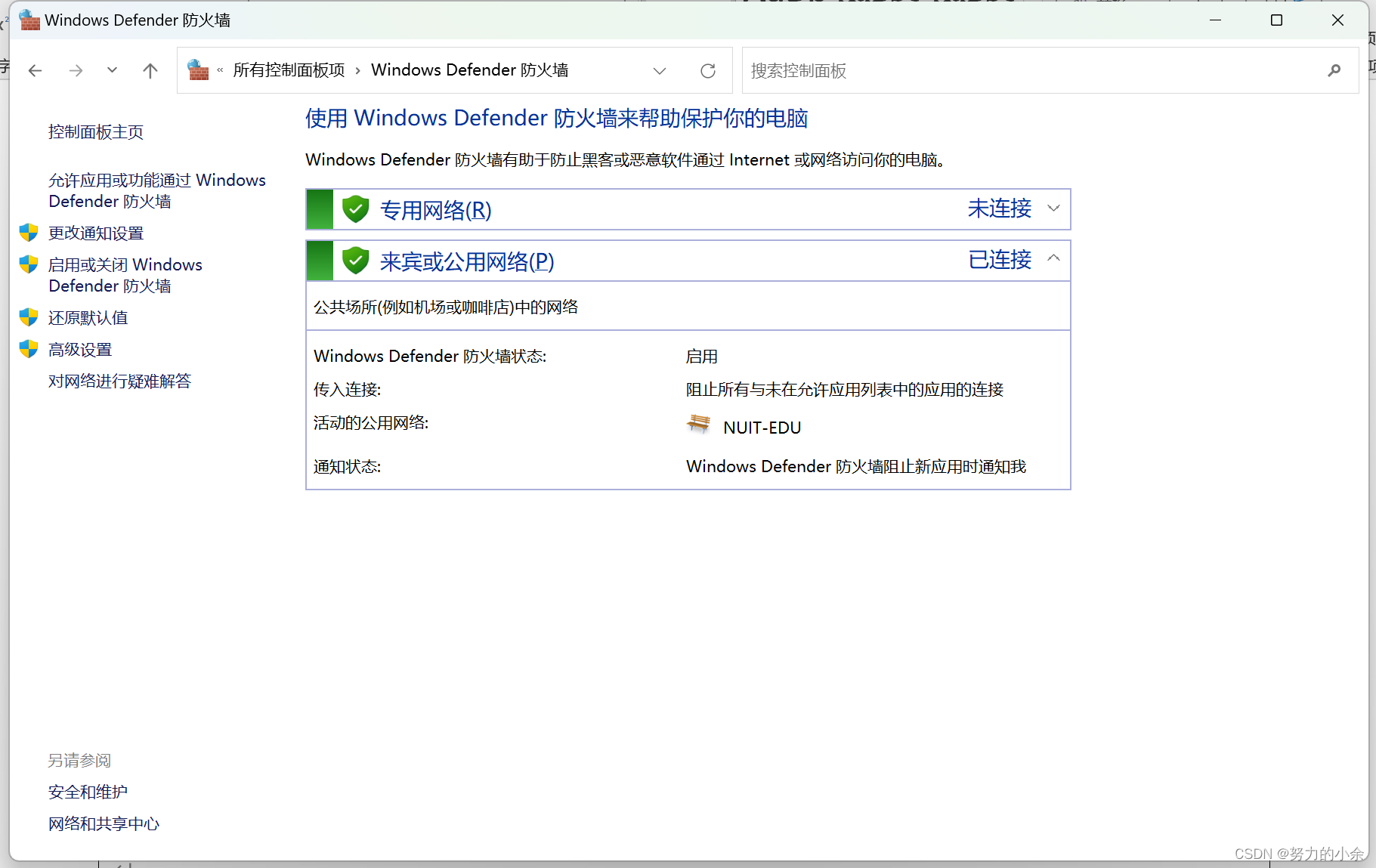This screenshot has width=1376, height=868.
Task: Open 安全和维护 link
Action: pos(88,792)
